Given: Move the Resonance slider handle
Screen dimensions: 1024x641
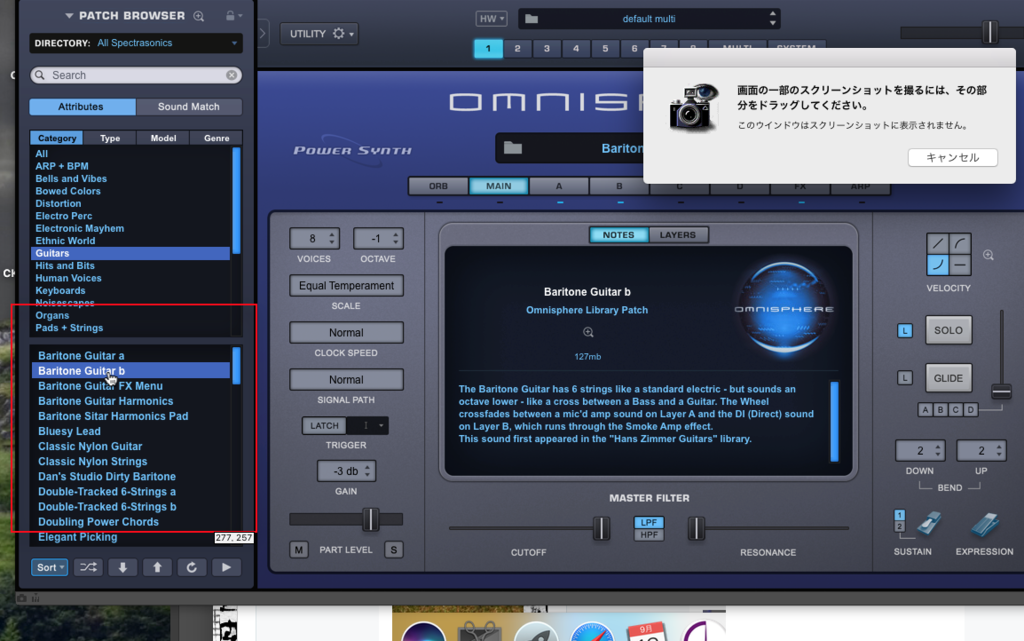Looking at the screenshot, I should click(x=696, y=528).
